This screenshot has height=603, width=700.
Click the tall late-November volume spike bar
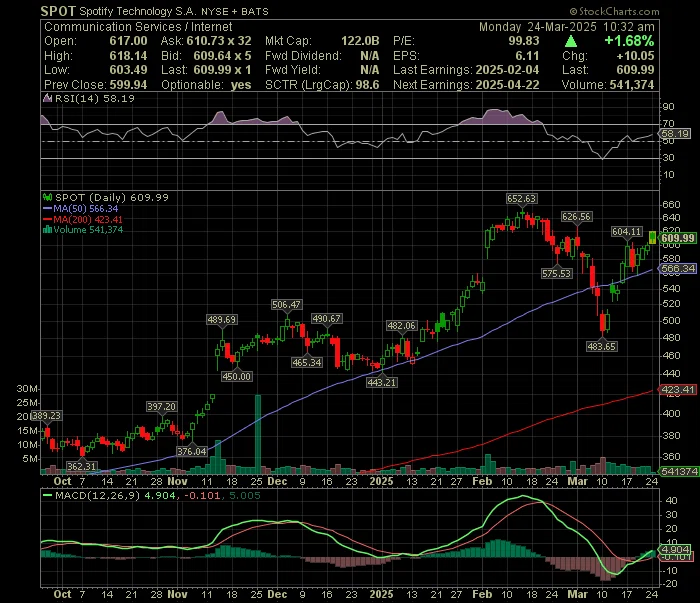coord(258,434)
